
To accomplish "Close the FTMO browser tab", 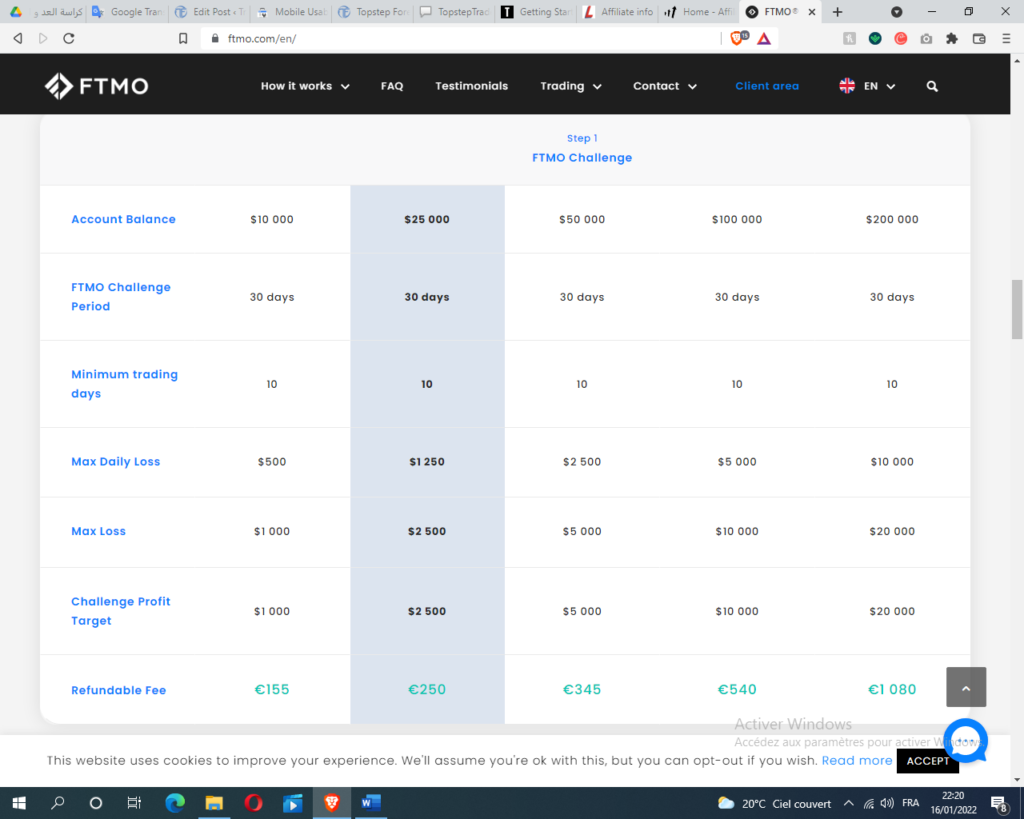I will (812, 12).
